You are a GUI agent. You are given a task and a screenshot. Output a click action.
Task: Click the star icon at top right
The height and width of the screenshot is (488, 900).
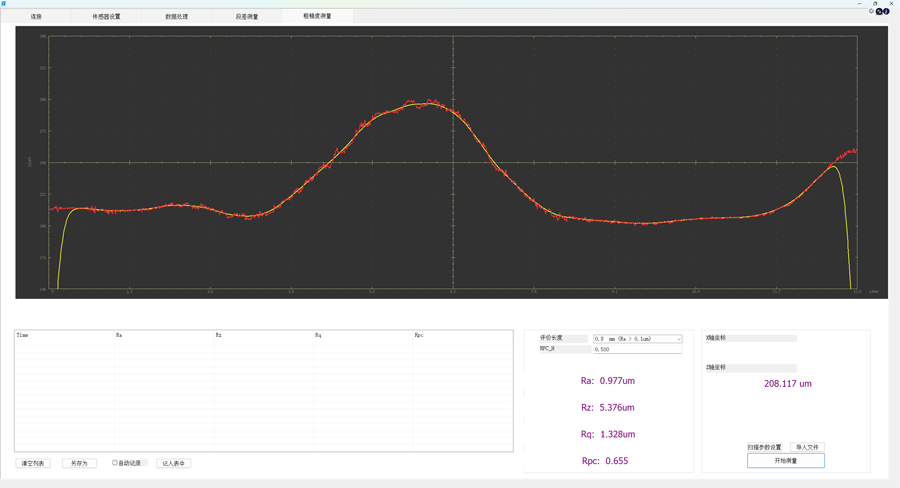pyautogui.click(x=871, y=12)
